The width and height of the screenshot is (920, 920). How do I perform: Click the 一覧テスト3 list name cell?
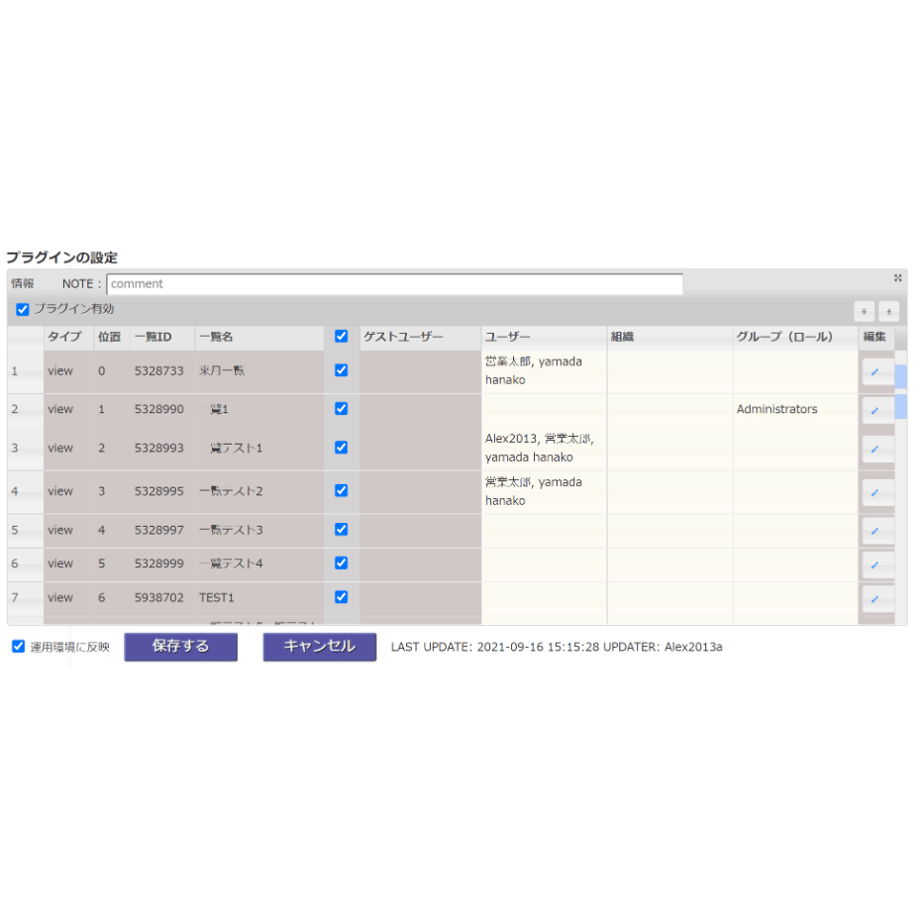(259, 530)
